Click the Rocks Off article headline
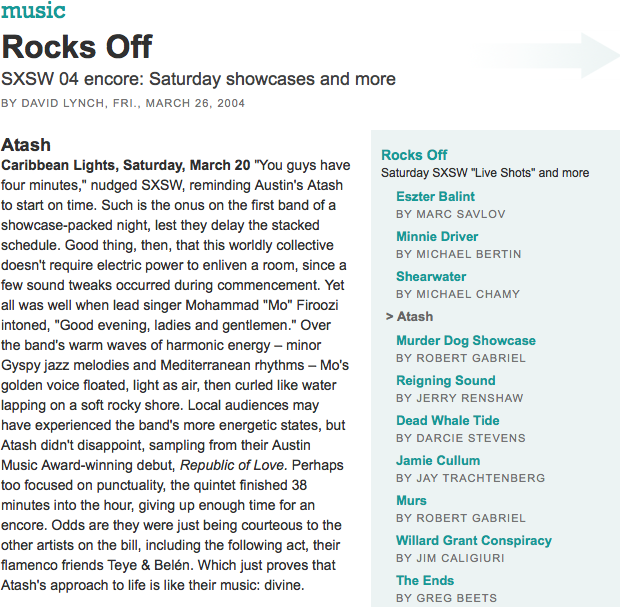This screenshot has height=607, width=620. (77, 47)
